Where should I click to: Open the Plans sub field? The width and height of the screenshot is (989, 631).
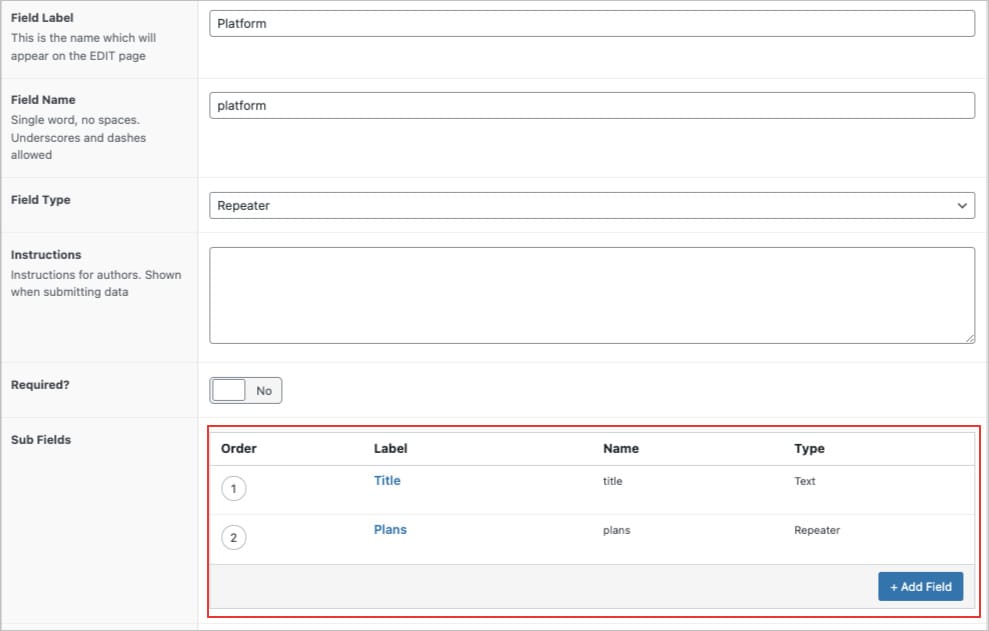[390, 530]
